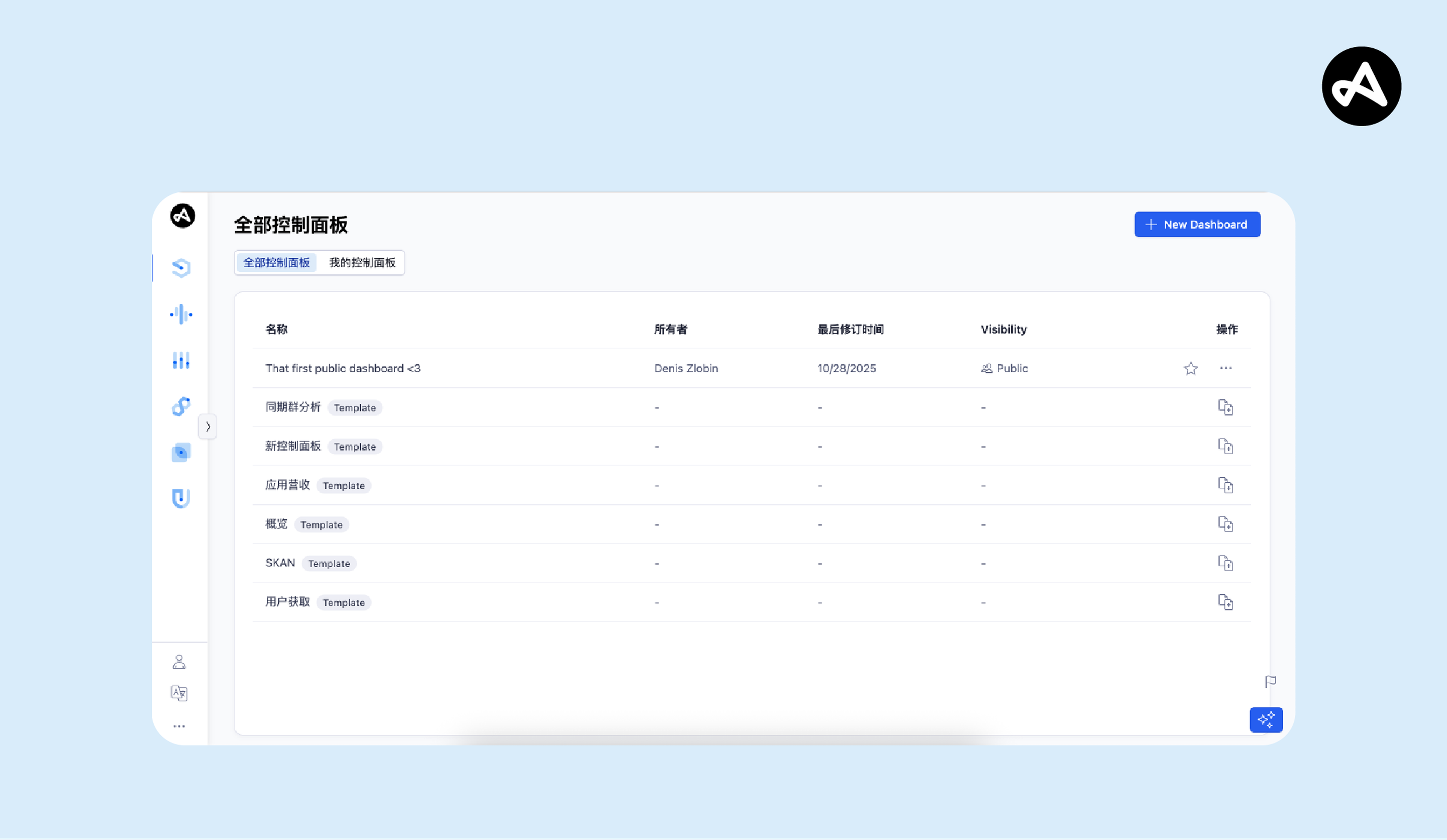The image size is (1447, 840).
Task: Open the user account icon
Action: 179,662
